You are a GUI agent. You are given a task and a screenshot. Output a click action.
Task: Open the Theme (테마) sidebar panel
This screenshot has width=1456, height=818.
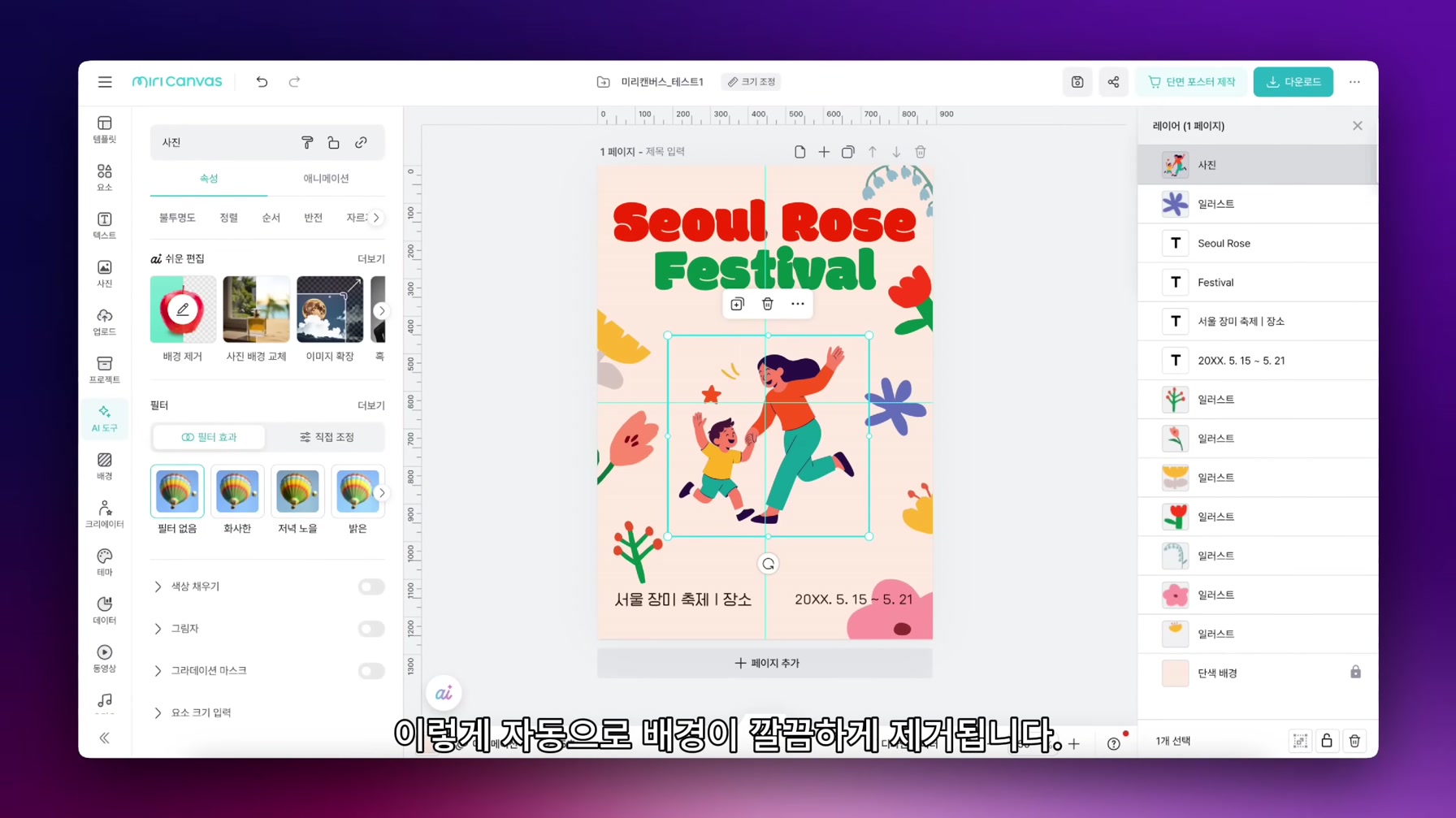click(x=105, y=562)
